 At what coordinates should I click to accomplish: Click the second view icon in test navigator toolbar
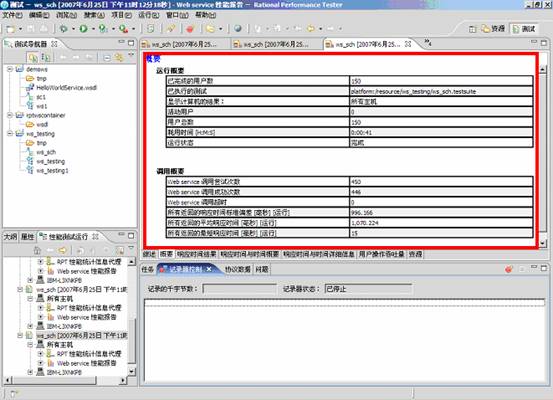tap(45, 57)
